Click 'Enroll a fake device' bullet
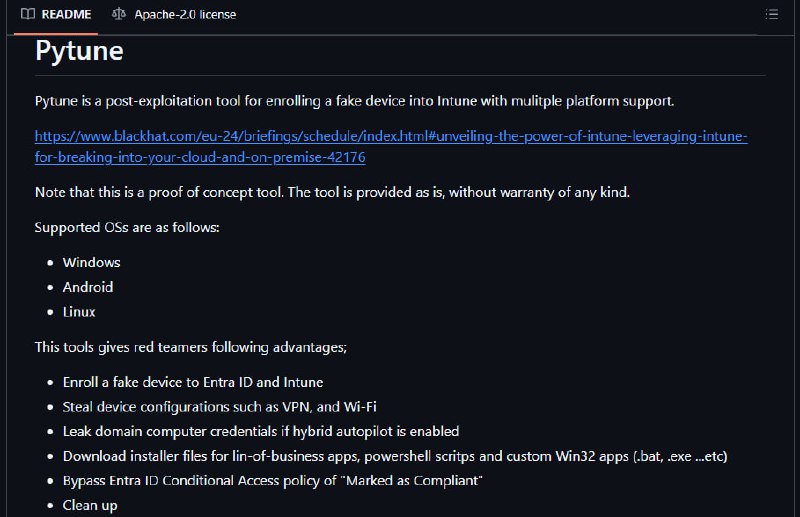The height and width of the screenshot is (517, 800). pyautogui.click(x=193, y=382)
